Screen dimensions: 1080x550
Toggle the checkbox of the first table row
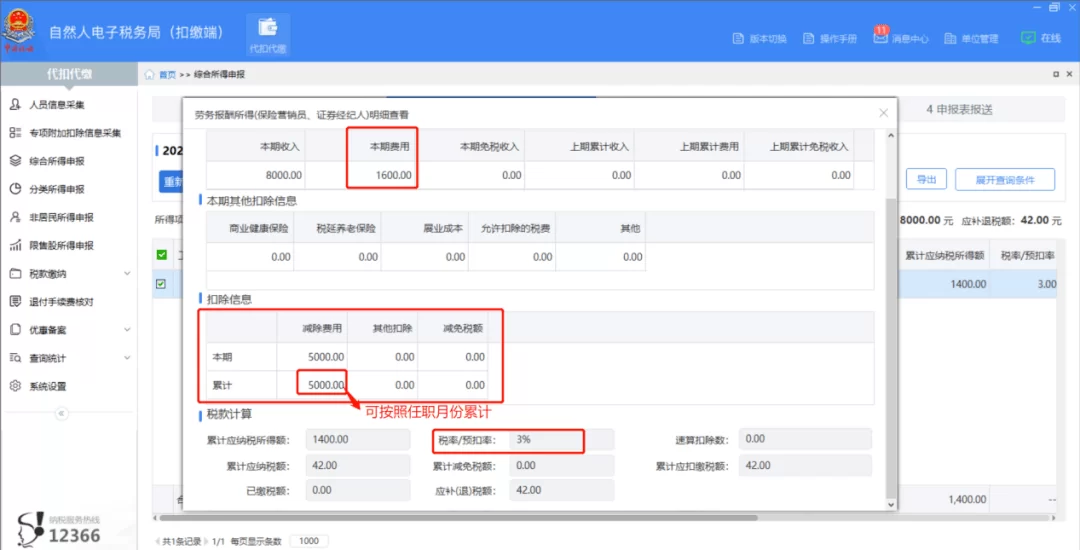click(162, 284)
